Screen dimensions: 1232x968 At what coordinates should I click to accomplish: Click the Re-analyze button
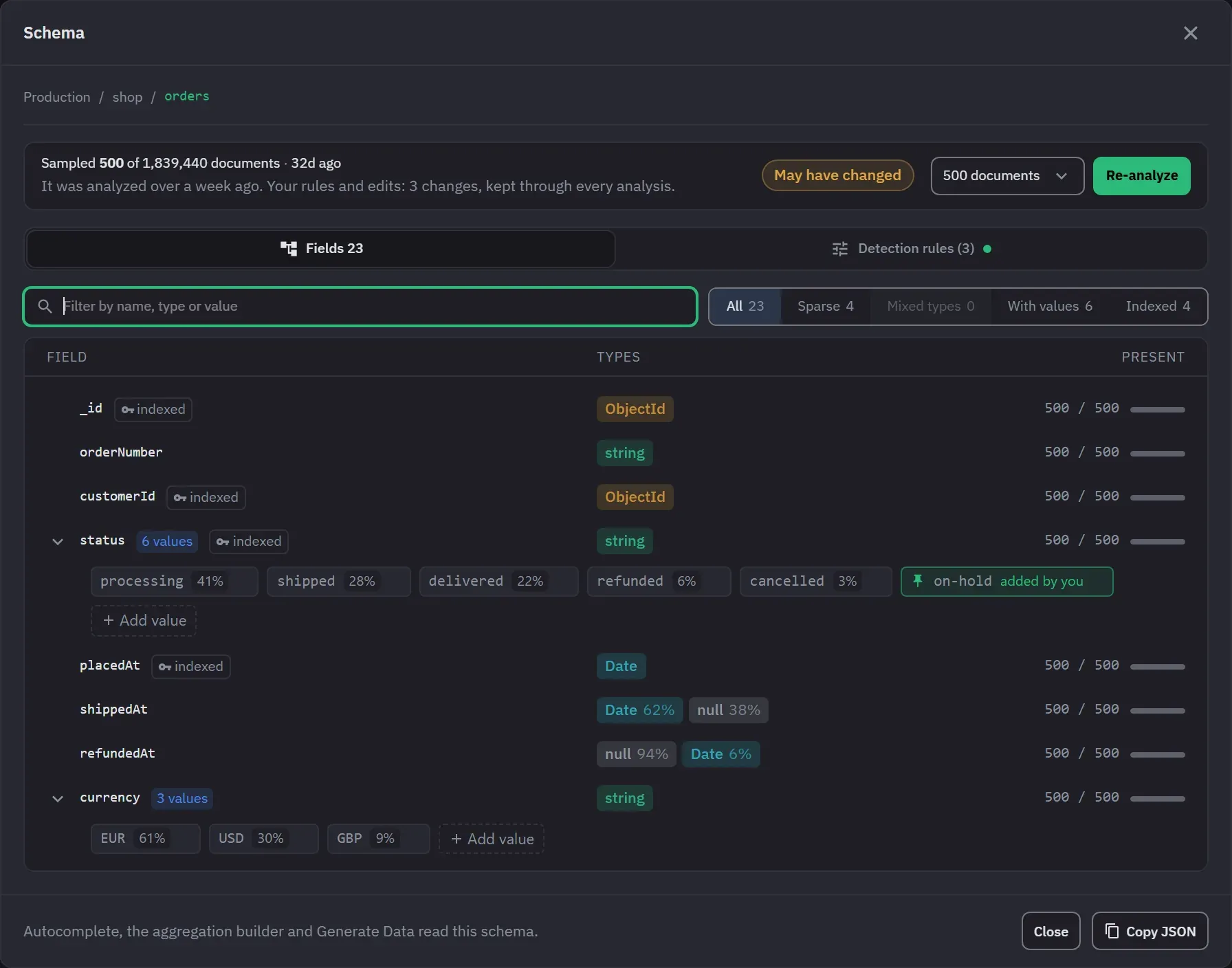coord(1141,176)
